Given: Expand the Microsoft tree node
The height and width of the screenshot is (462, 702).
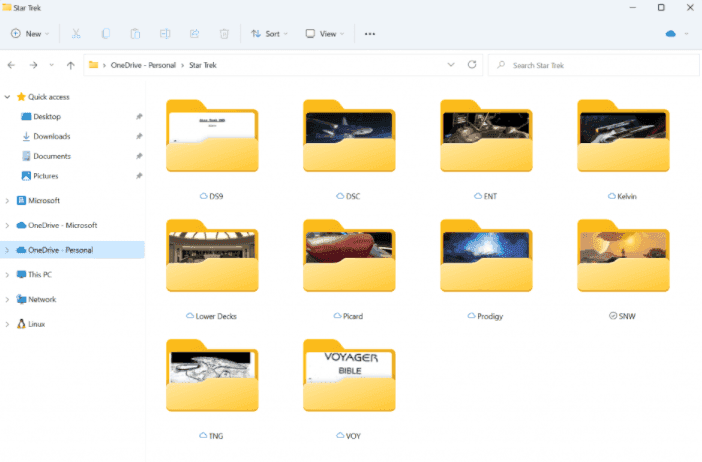Looking at the screenshot, I should point(7,201).
